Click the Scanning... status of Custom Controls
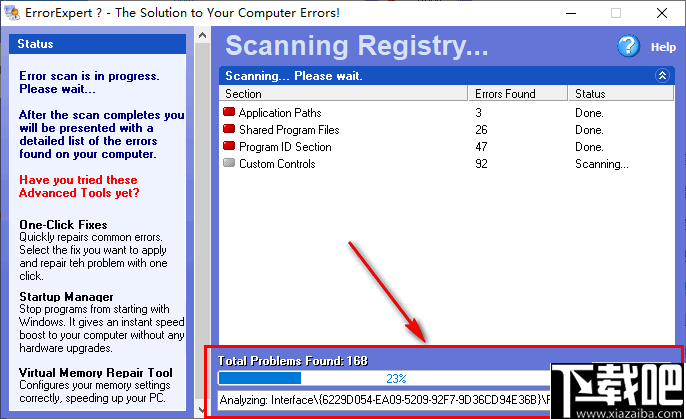This screenshot has height=419, width=686. click(602, 164)
